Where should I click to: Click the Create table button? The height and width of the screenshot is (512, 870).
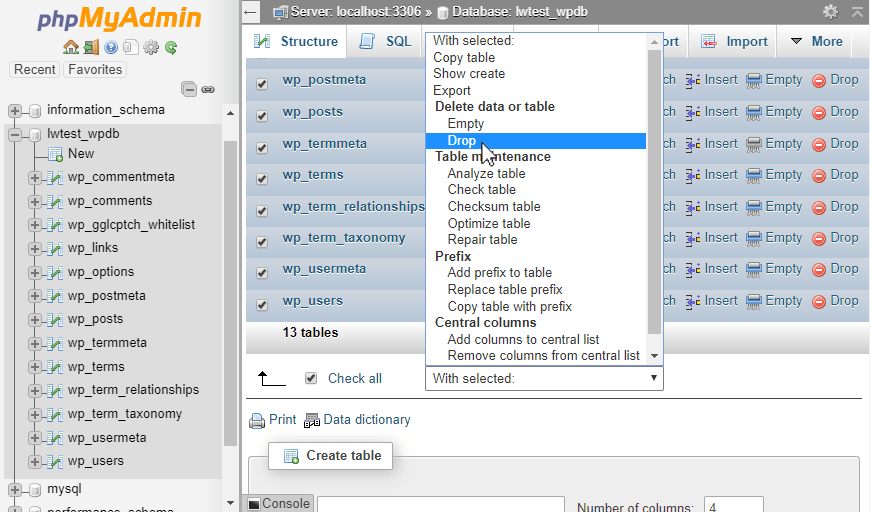tap(331, 456)
